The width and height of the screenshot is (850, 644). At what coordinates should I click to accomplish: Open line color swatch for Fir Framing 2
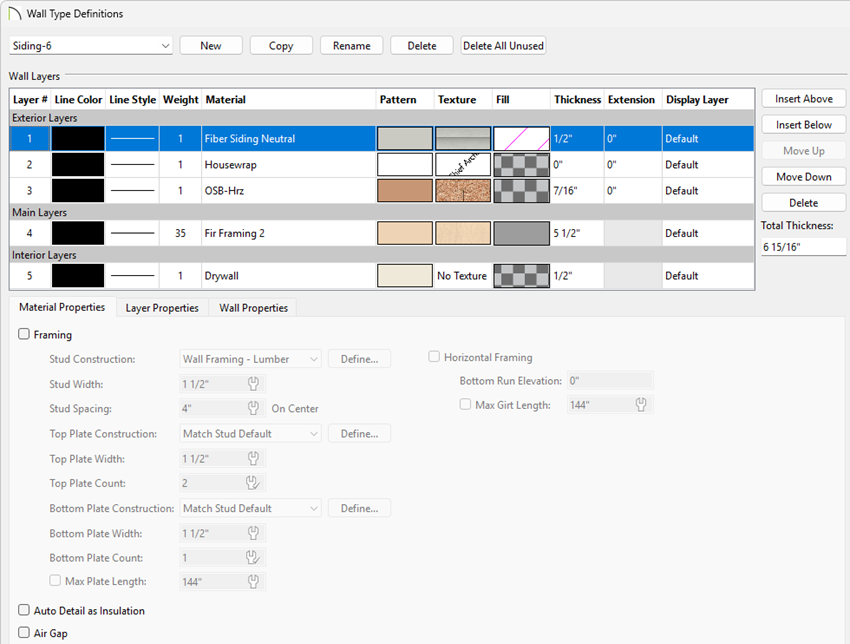tap(78, 233)
